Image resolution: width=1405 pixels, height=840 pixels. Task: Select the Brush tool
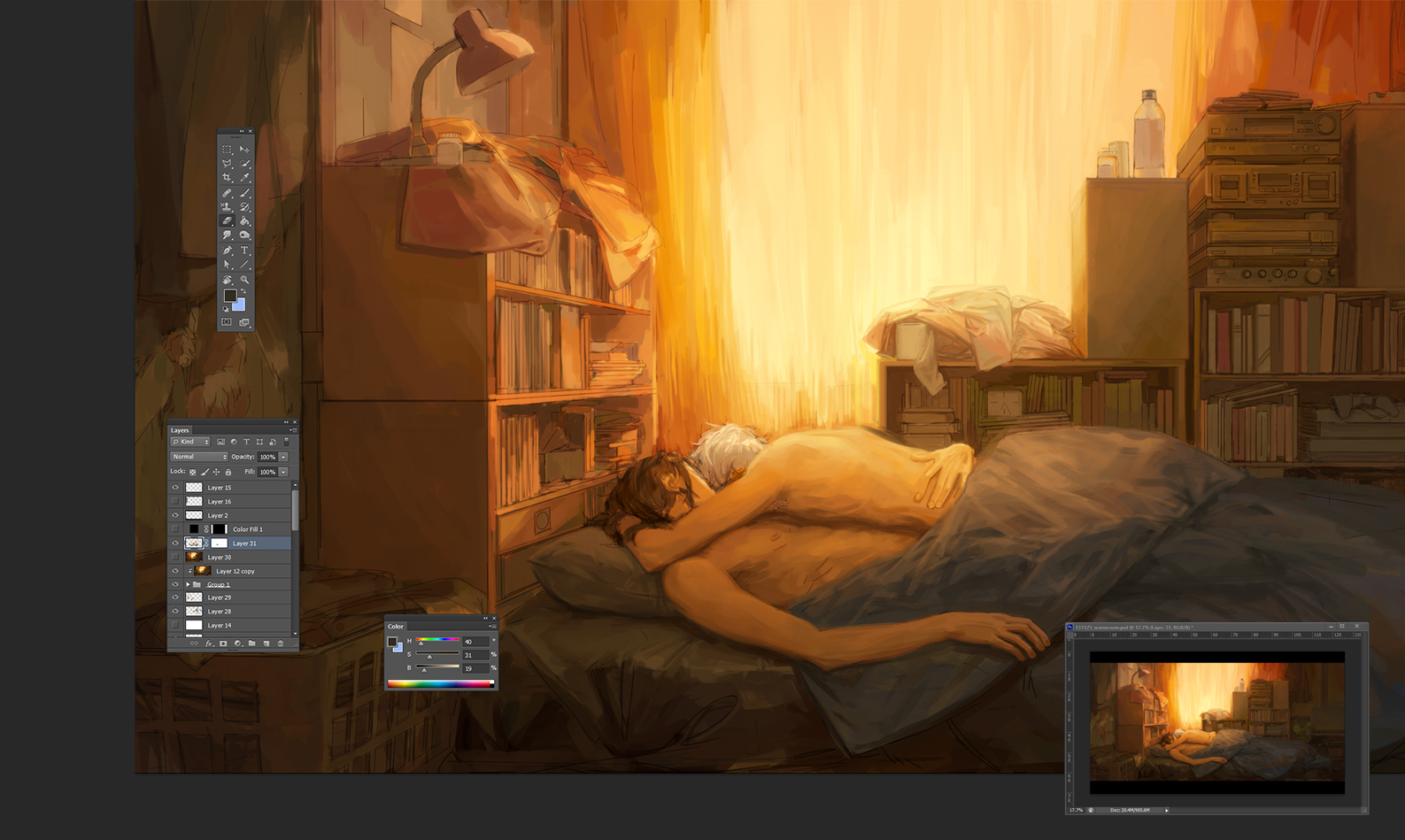pos(245,192)
